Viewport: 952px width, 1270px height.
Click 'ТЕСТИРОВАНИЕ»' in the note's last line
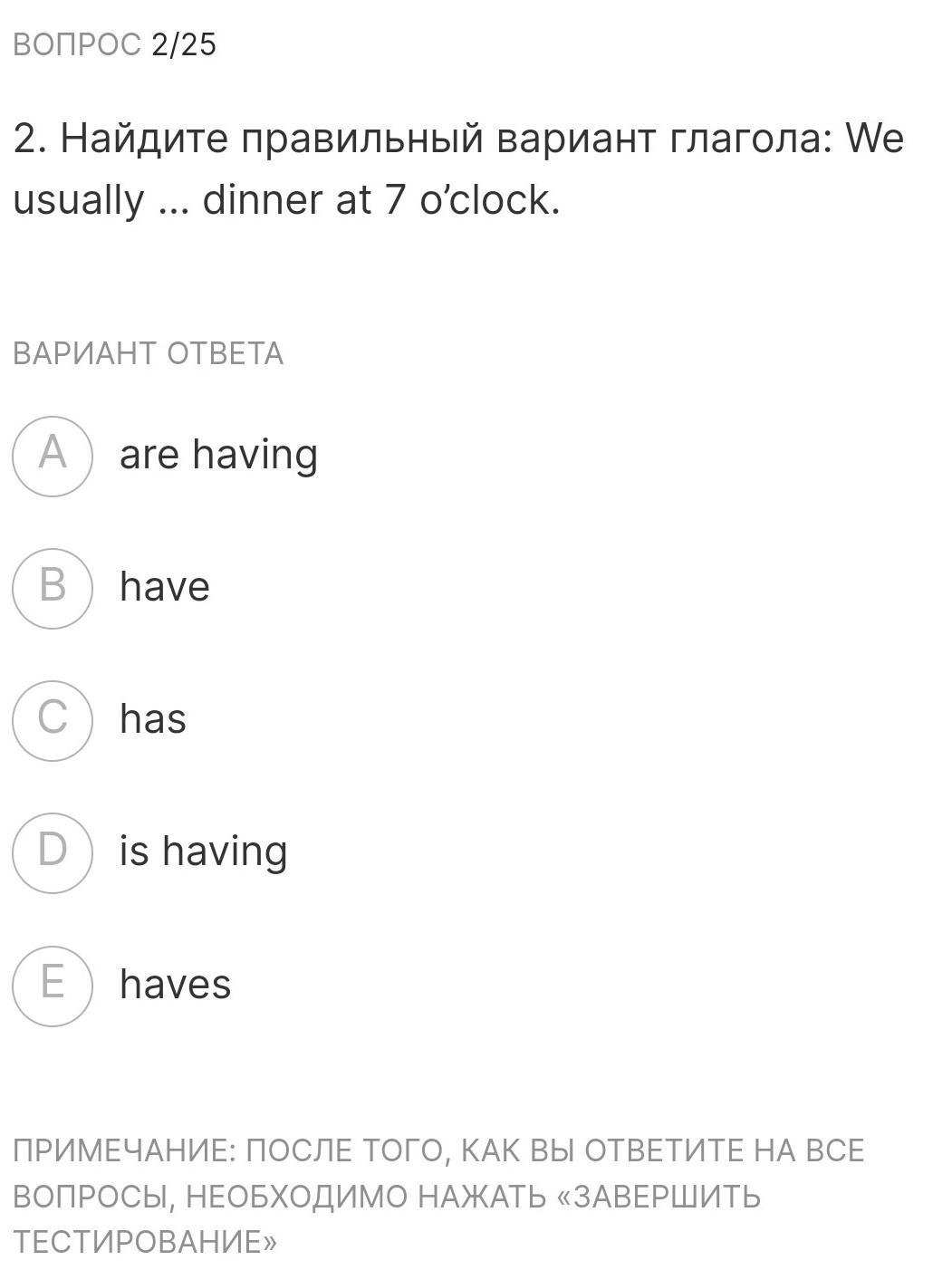click(x=145, y=1242)
